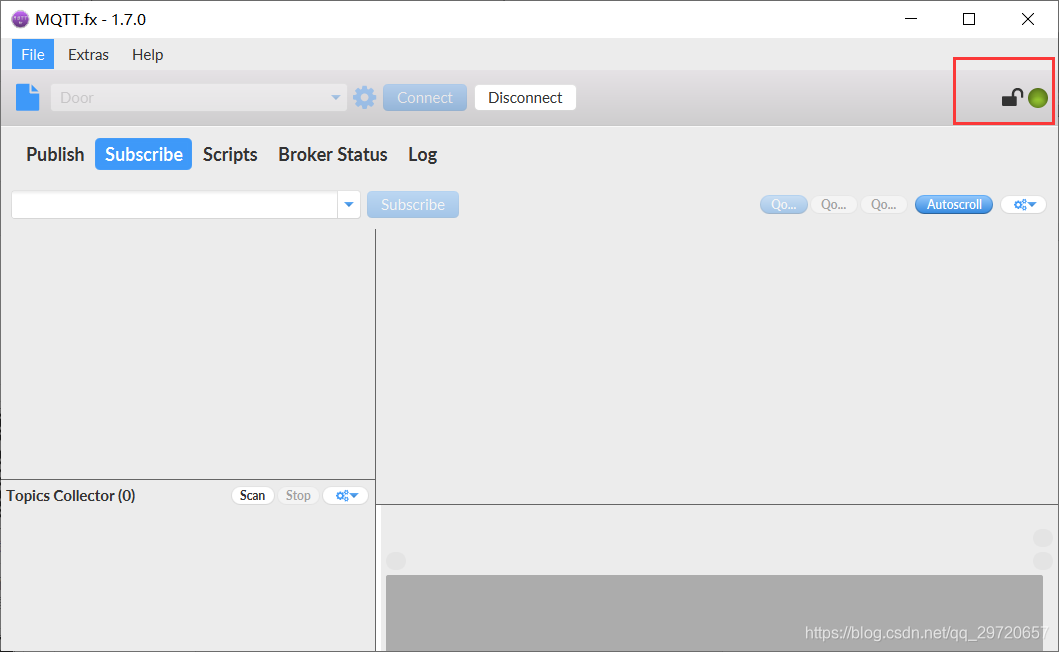
Task: Minimize the MQTT.fx window
Action: [x=911, y=19]
